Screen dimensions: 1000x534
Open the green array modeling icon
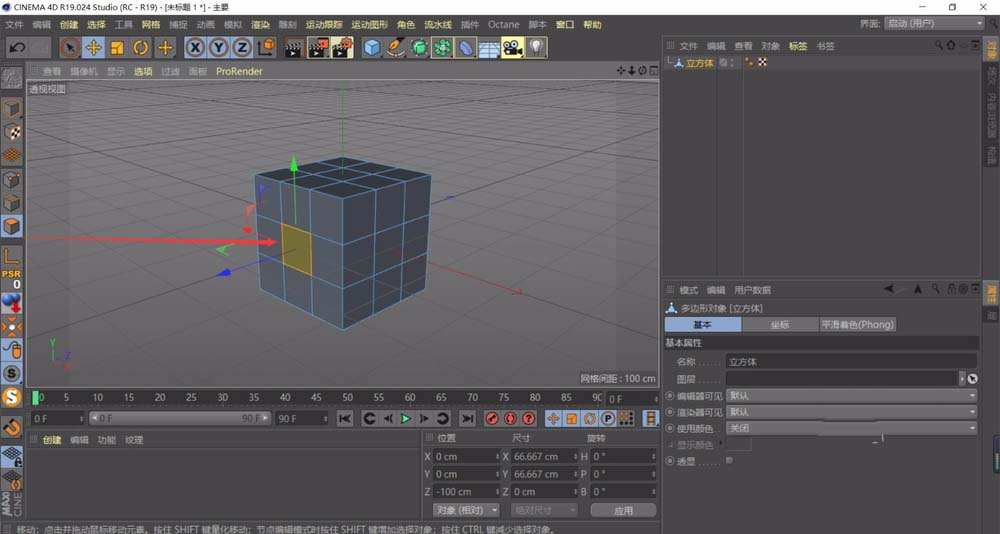click(x=443, y=48)
